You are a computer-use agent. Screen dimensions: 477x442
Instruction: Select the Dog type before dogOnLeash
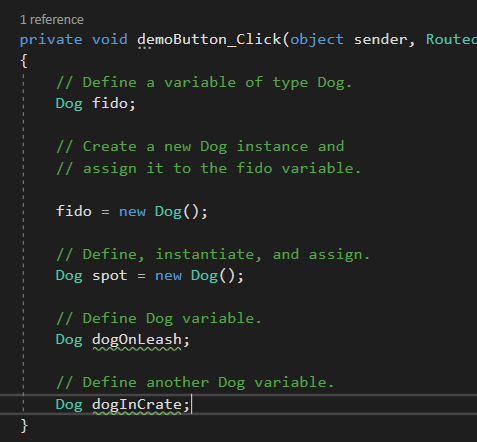(x=69, y=340)
